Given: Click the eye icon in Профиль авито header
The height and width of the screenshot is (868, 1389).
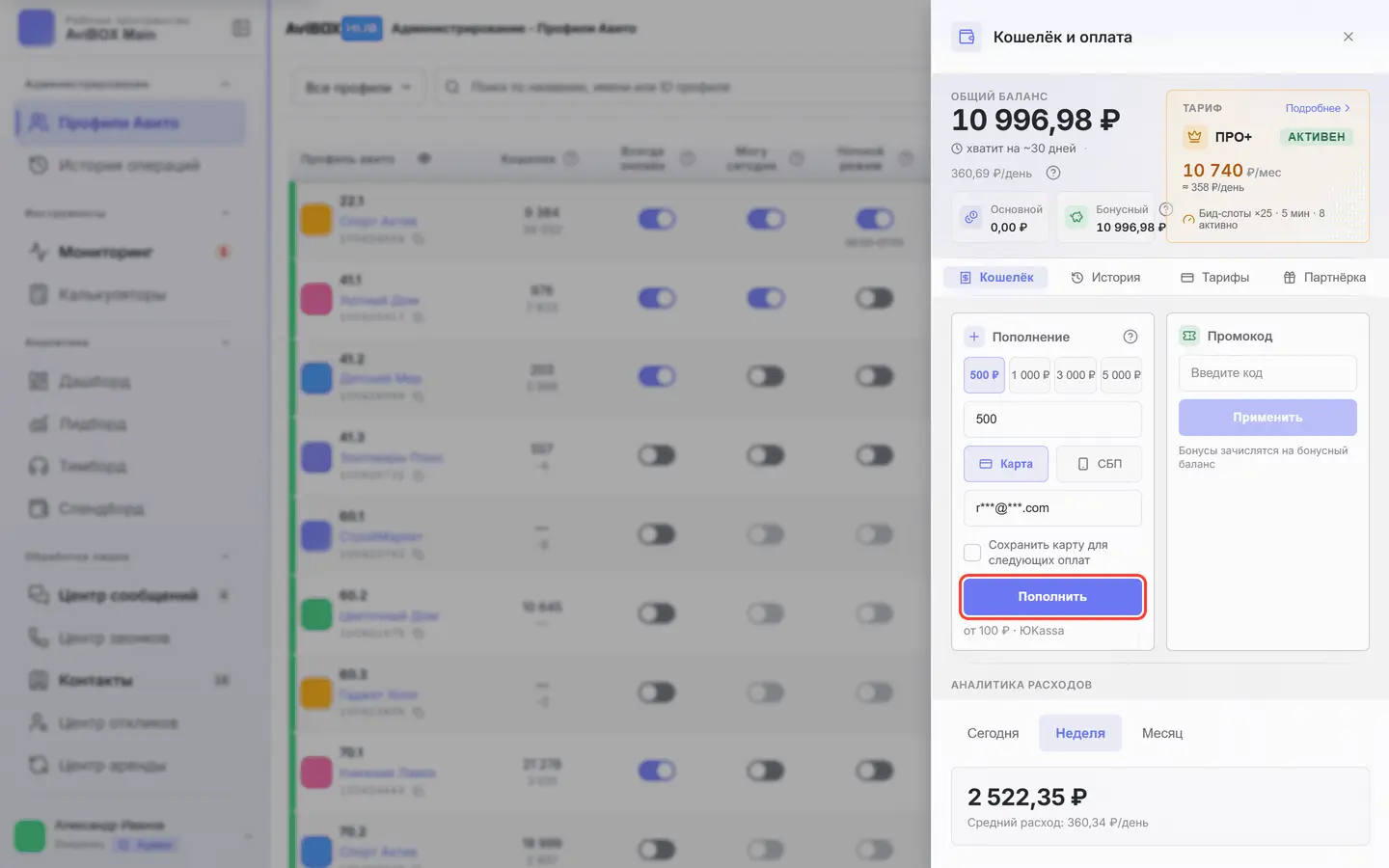Looking at the screenshot, I should point(424,158).
